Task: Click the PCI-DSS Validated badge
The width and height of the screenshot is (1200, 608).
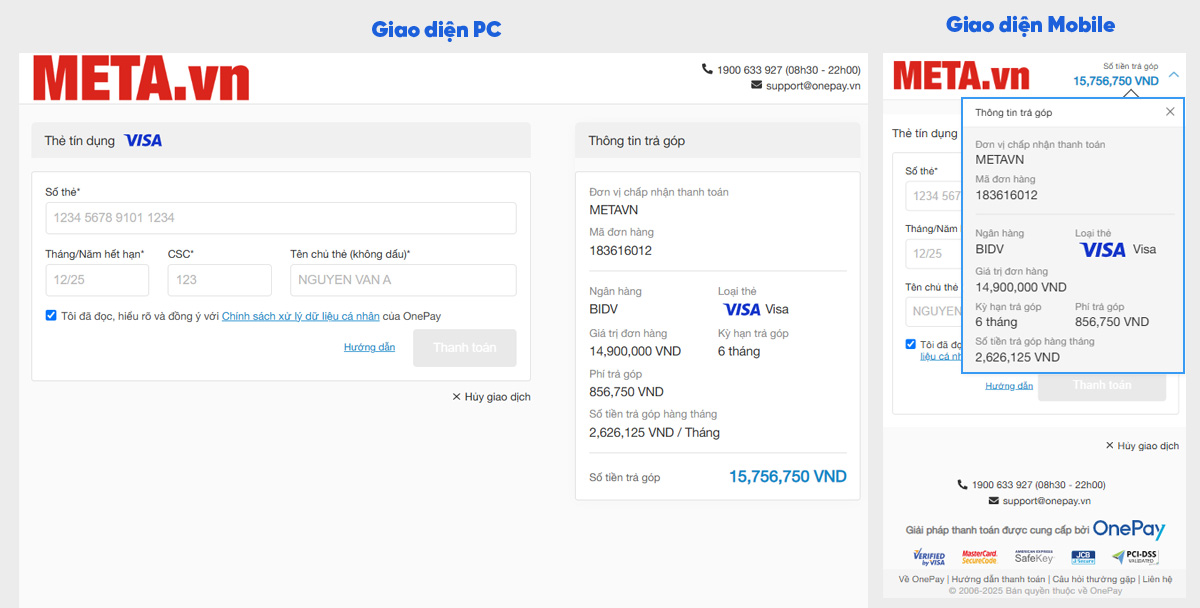Action: (1135, 557)
